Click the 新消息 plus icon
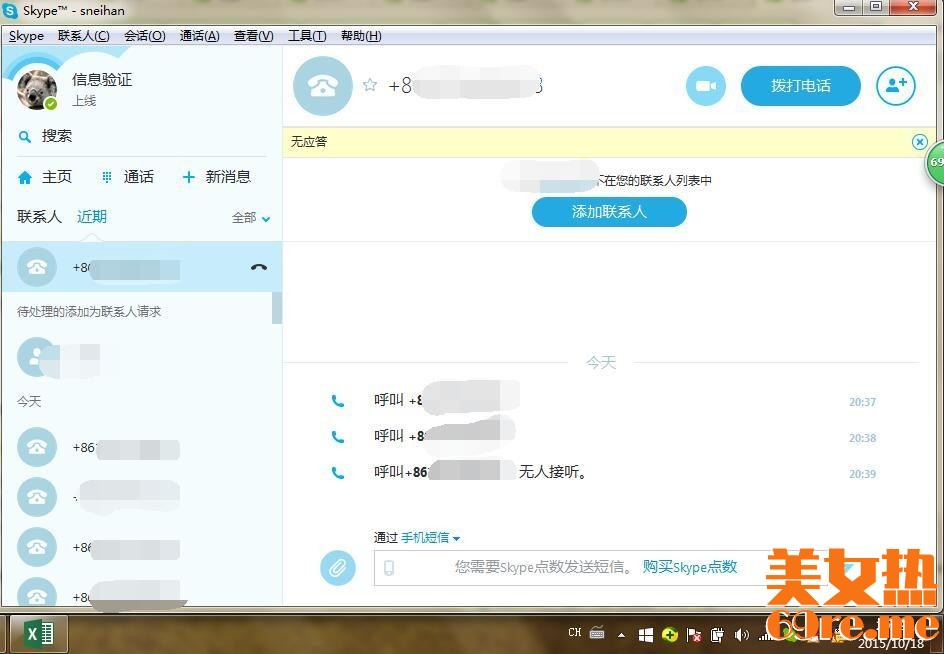Screen dimensions: 944x654 click(x=188, y=177)
